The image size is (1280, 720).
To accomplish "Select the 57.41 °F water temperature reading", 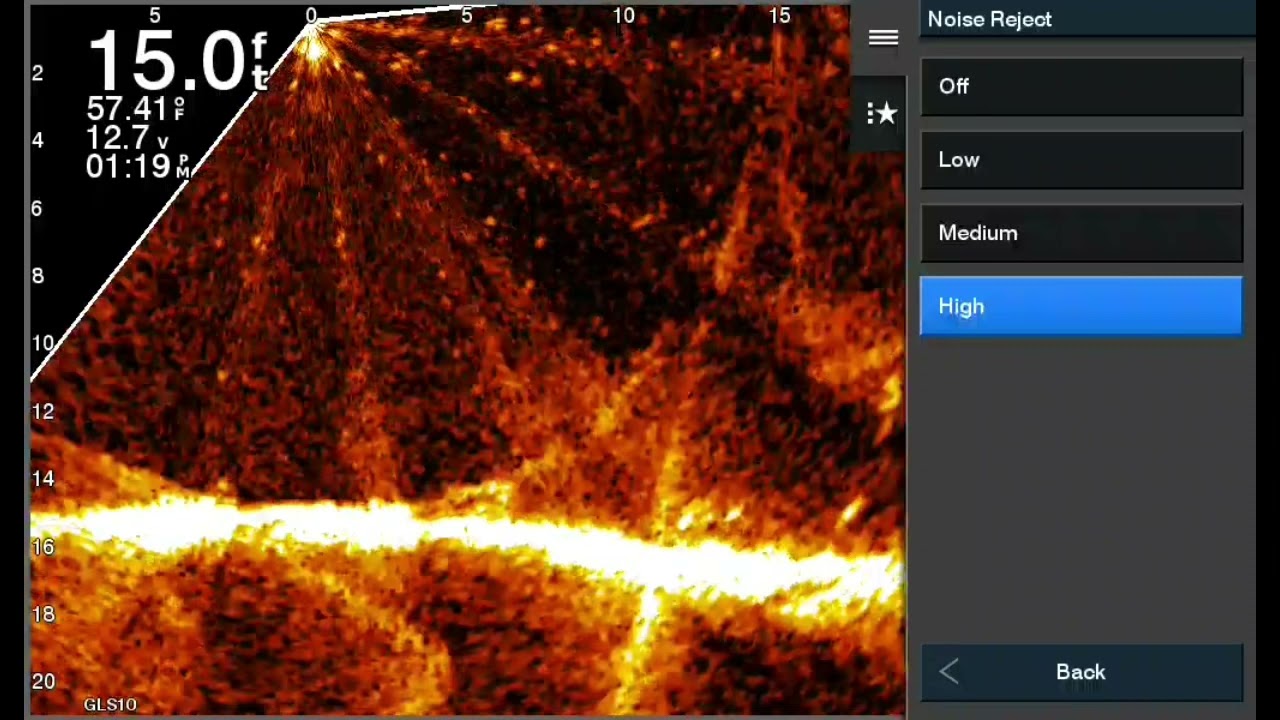I will tap(136, 108).
